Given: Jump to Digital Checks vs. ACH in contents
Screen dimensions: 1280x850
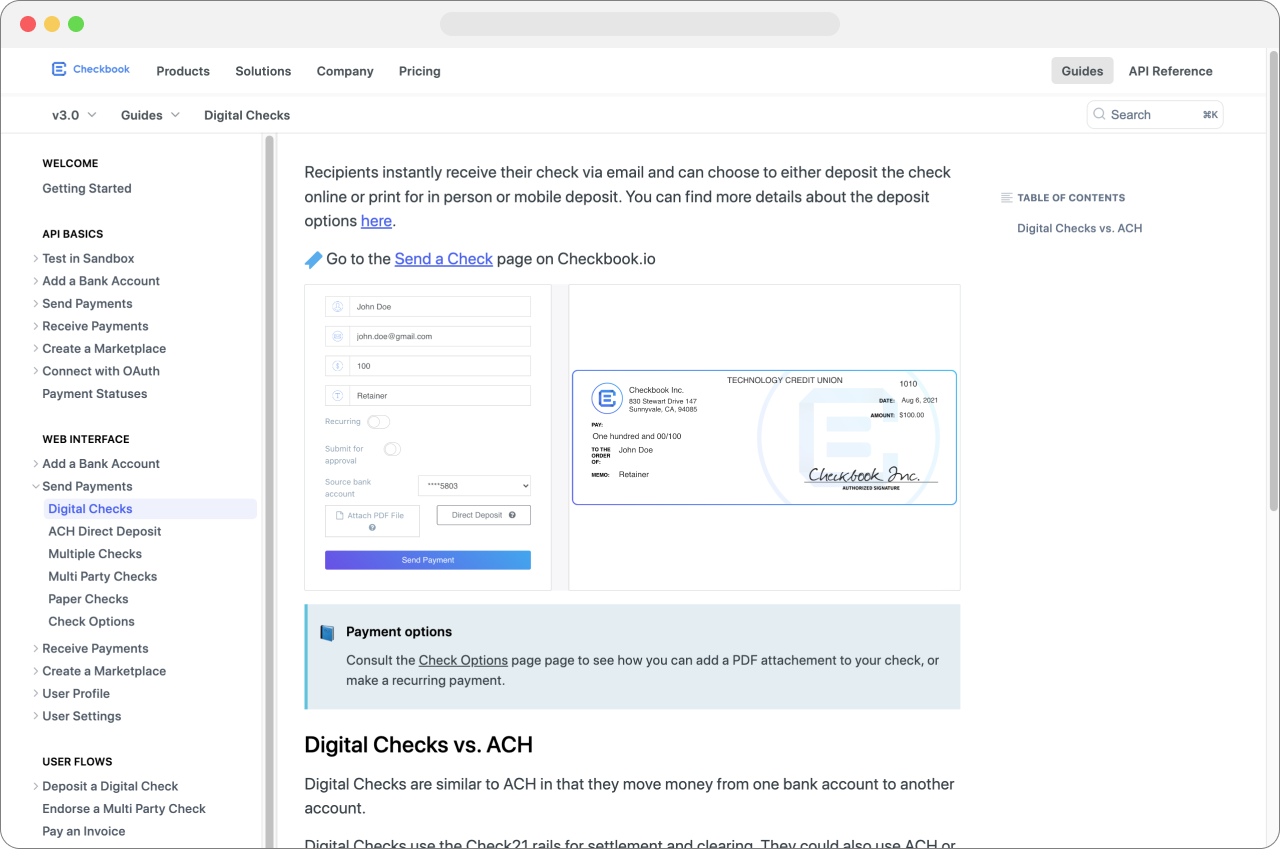Looking at the screenshot, I should click(x=1079, y=228).
